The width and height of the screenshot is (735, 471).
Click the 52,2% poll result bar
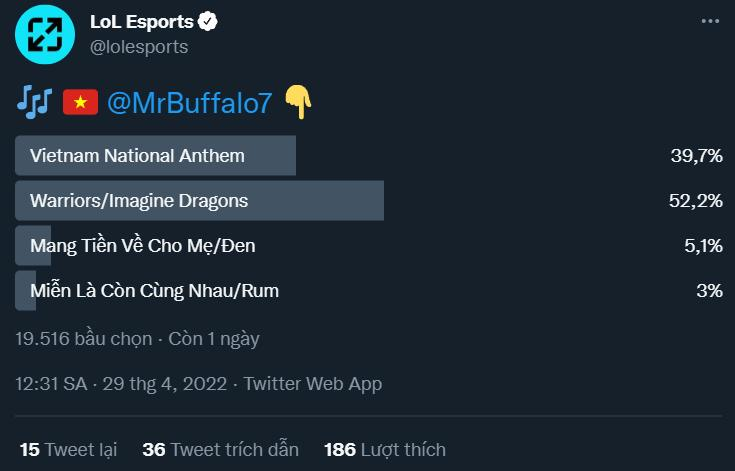(x=199, y=201)
